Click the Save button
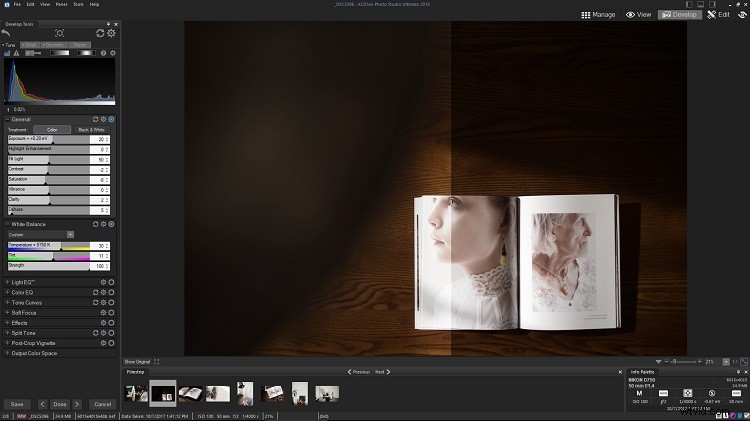Viewport: 750px width, 421px height. click(x=17, y=404)
